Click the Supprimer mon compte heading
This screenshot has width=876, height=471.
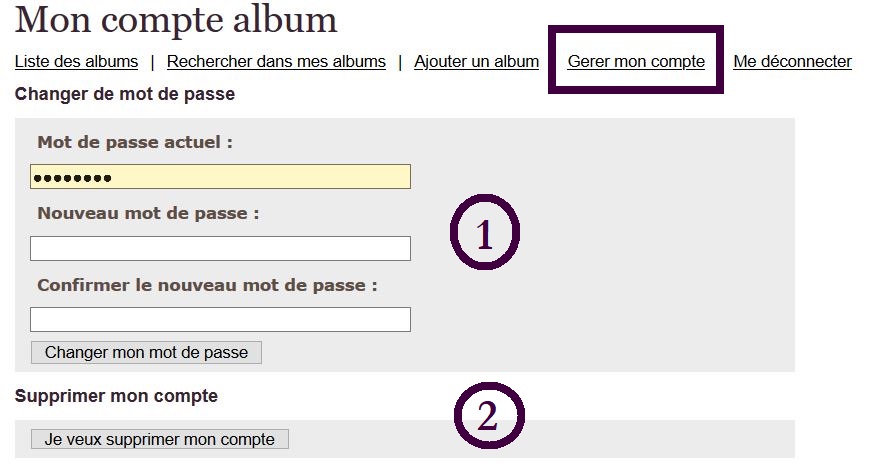[116, 396]
